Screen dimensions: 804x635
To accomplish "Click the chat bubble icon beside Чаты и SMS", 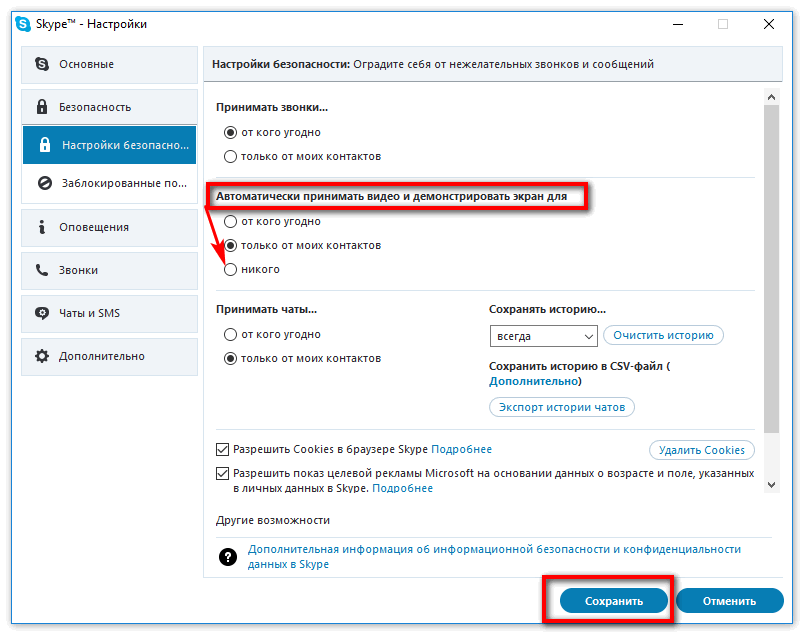I will click(x=42, y=313).
